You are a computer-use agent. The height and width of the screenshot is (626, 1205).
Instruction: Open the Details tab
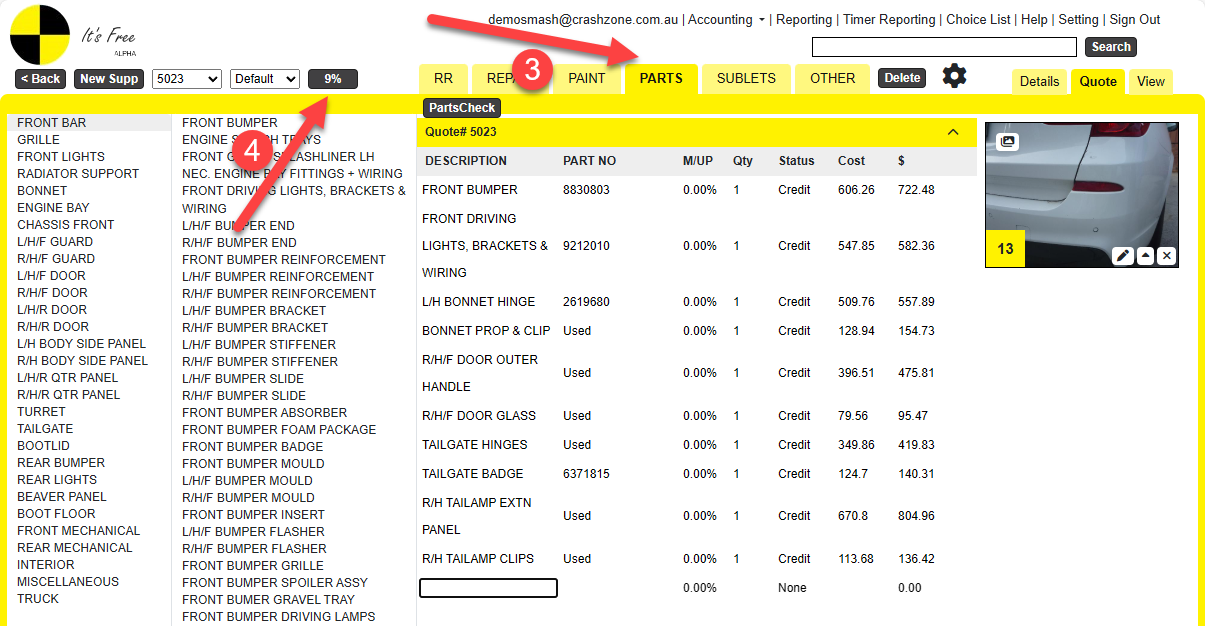pyautogui.click(x=1039, y=82)
